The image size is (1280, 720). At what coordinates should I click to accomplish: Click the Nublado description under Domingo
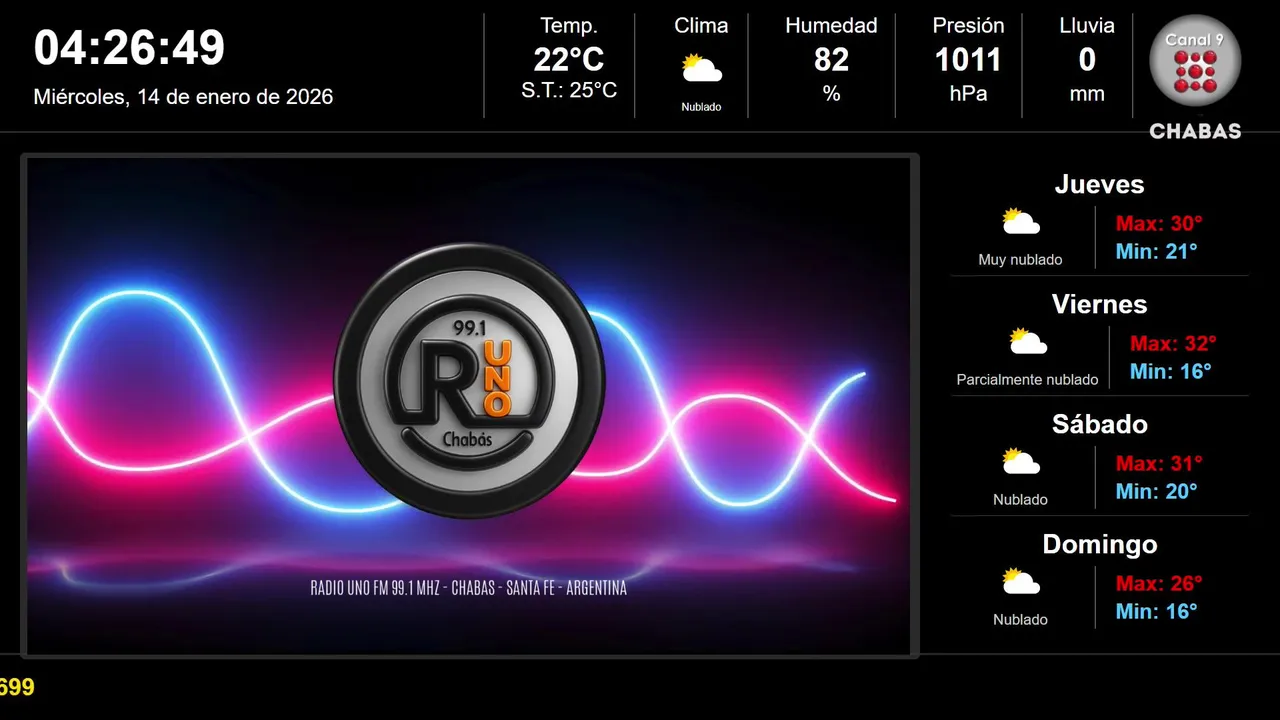[x=1020, y=620]
